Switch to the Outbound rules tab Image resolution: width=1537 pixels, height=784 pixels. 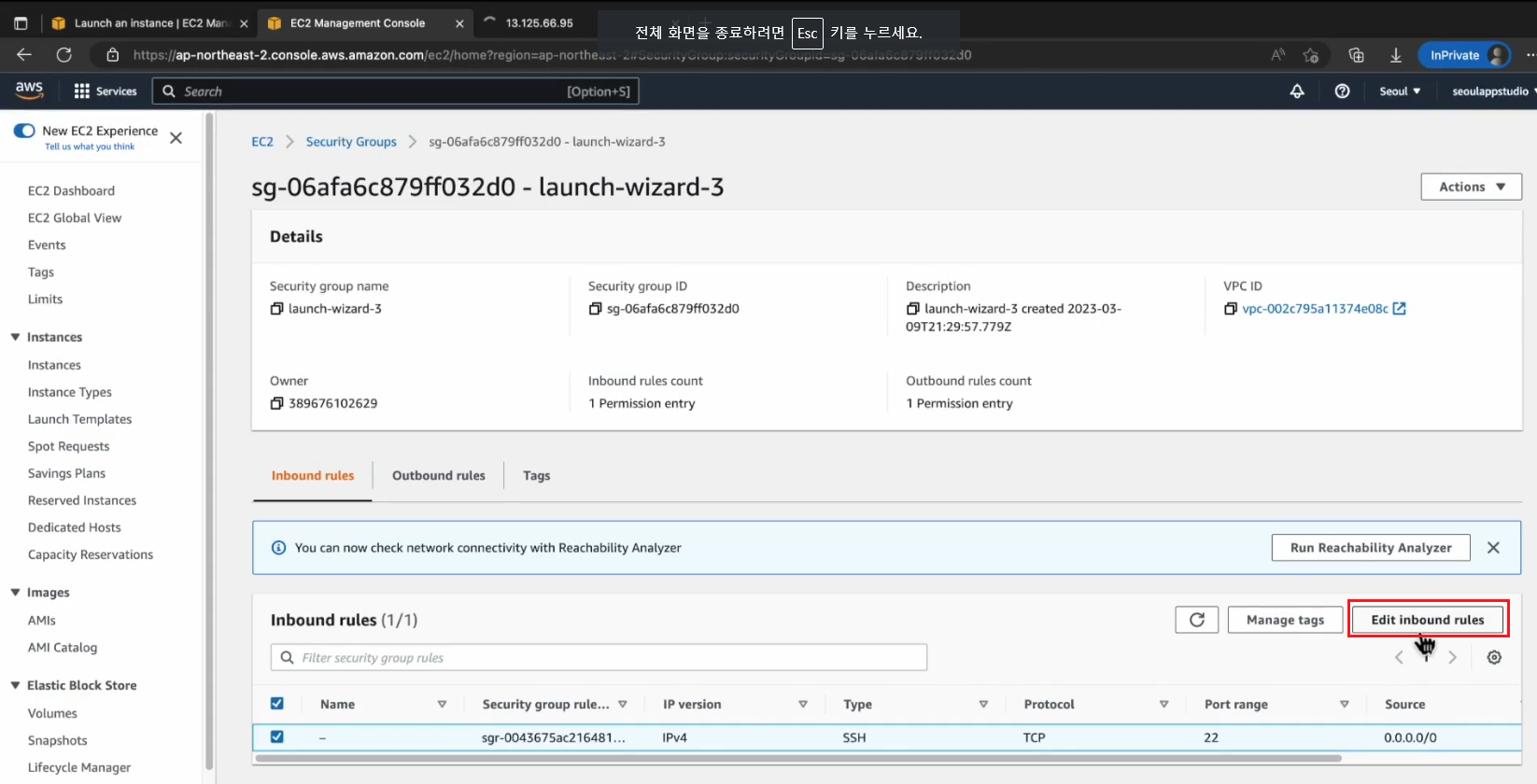(x=439, y=475)
